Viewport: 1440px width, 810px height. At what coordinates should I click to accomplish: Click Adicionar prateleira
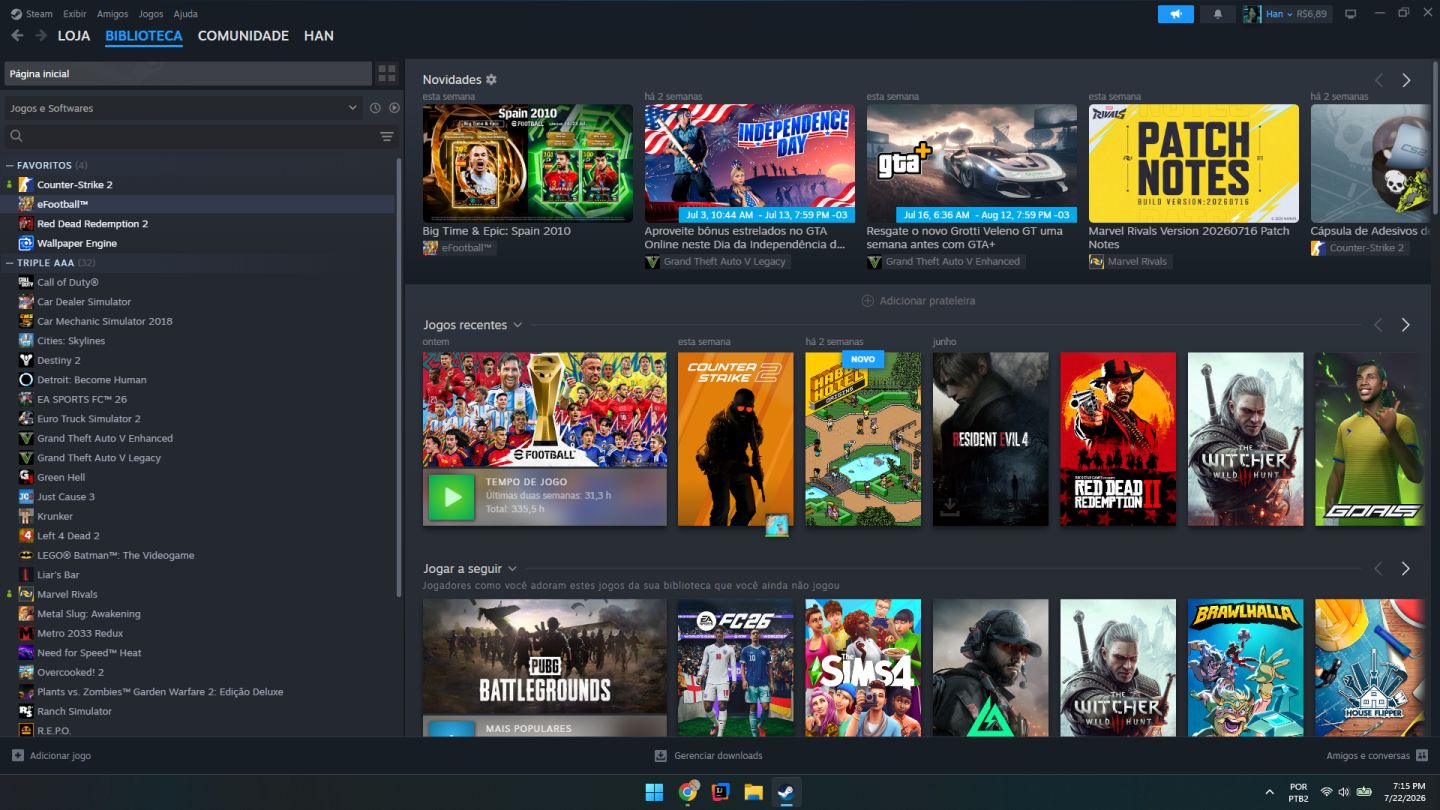pyautogui.click(x=918, y=301)
